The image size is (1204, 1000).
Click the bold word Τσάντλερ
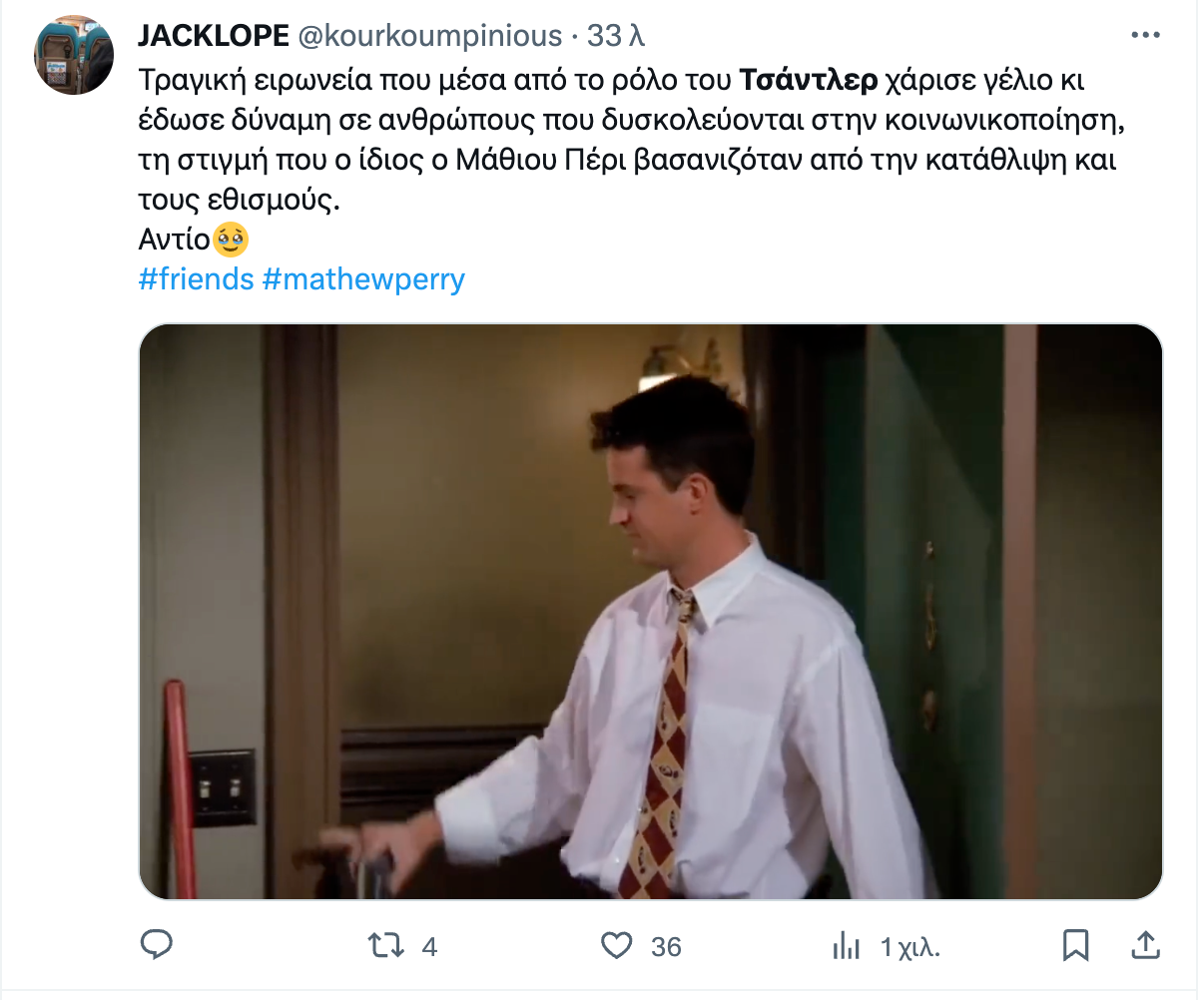(809, 79)
